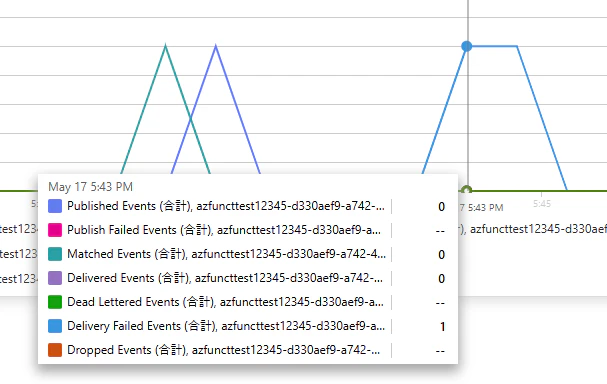Click the legend entry right of the tooltip
The image size is (607, 384).
[533, 229]
